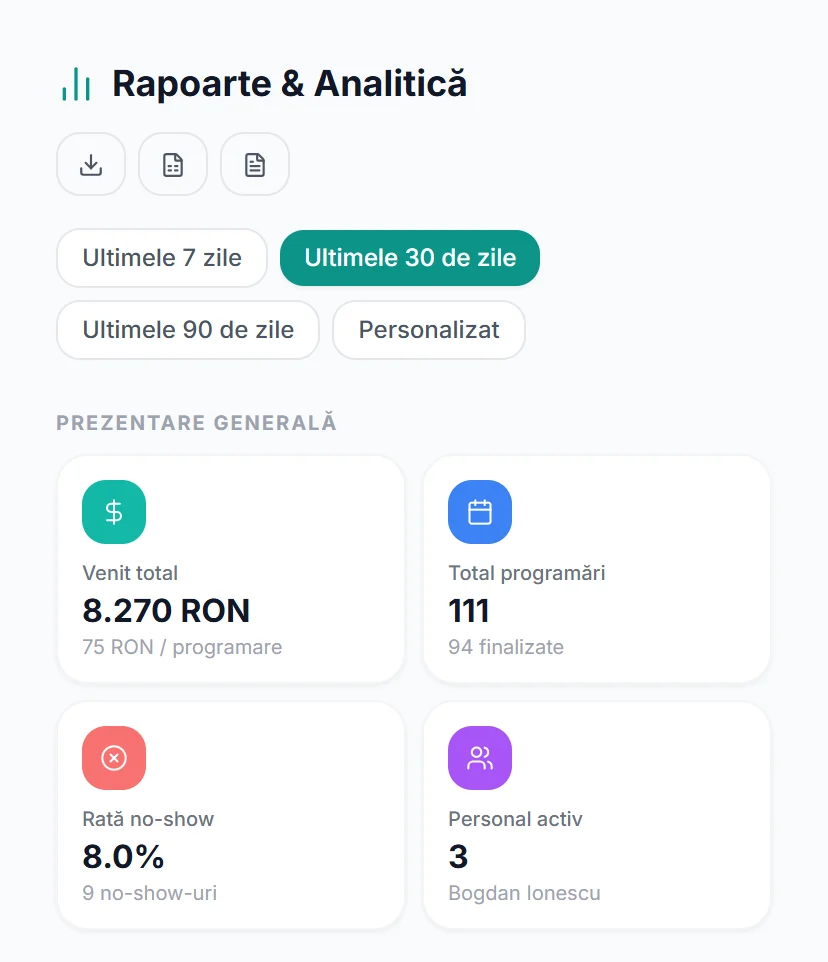
Task: Click the 111 appointments value
Action: coord(469,610)
